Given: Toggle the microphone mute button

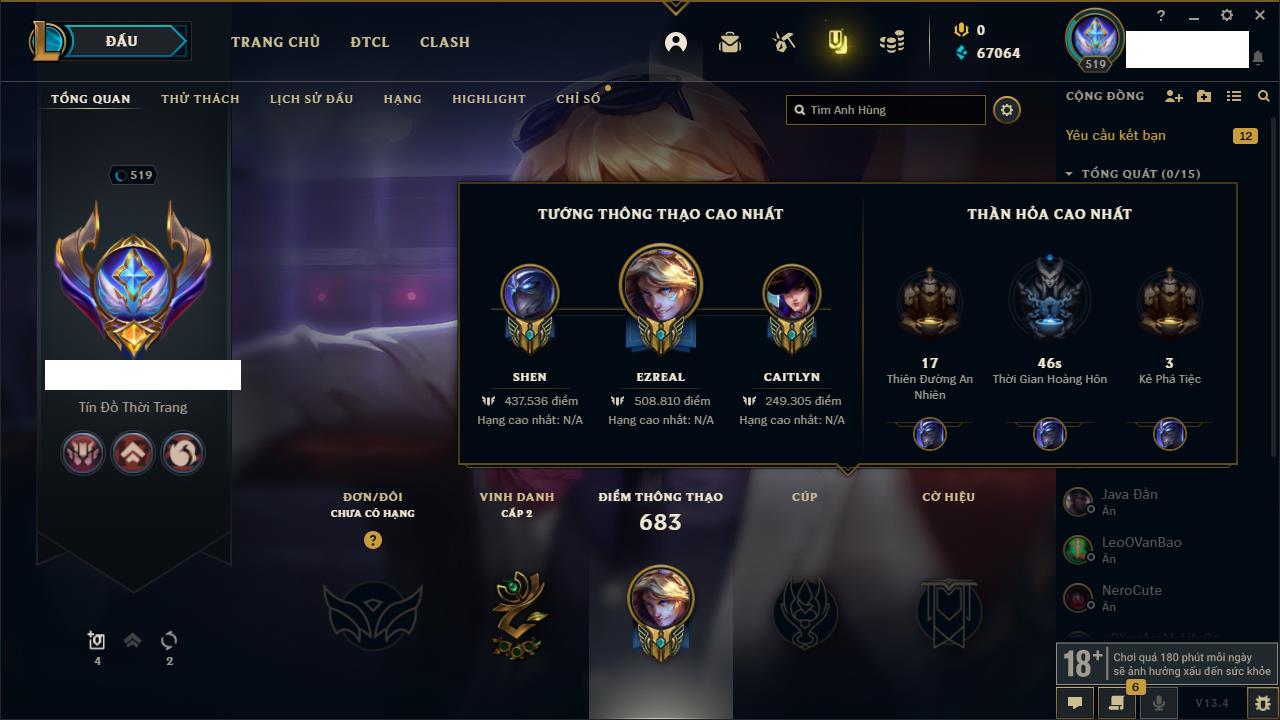Looking at the screenshot, I should click(1159, 703).
